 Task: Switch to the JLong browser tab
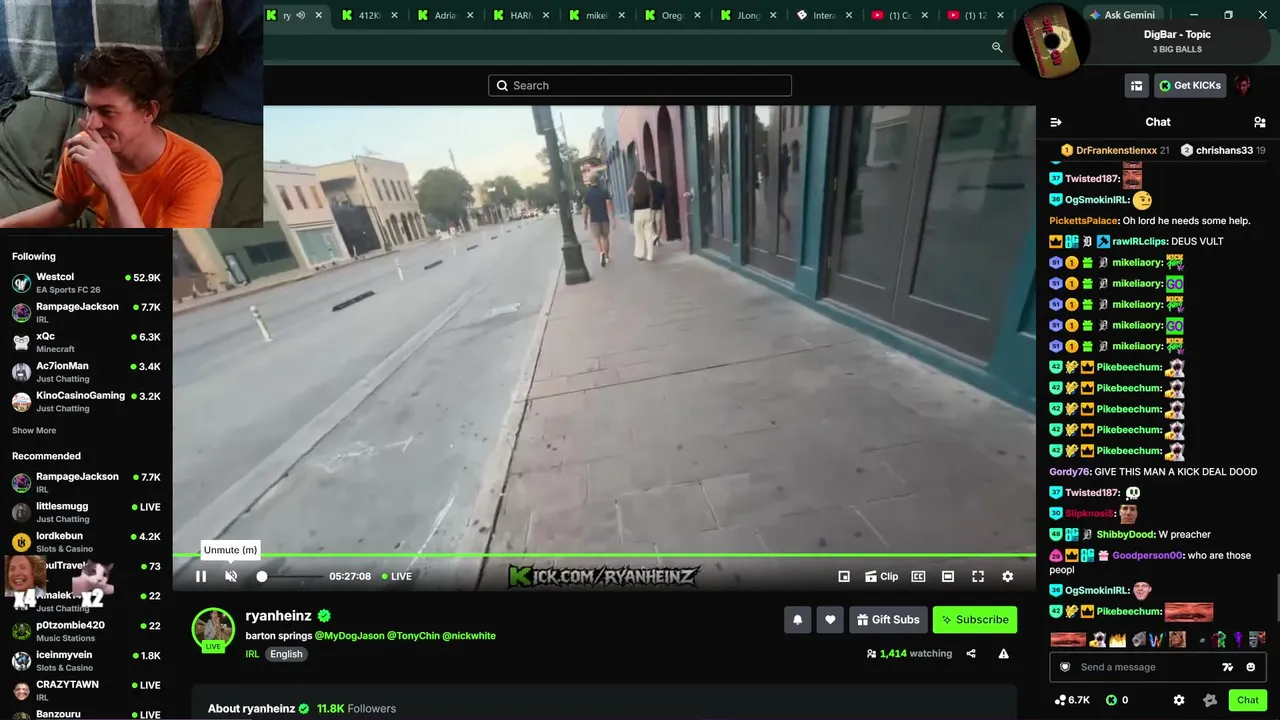tap(750, 15)
